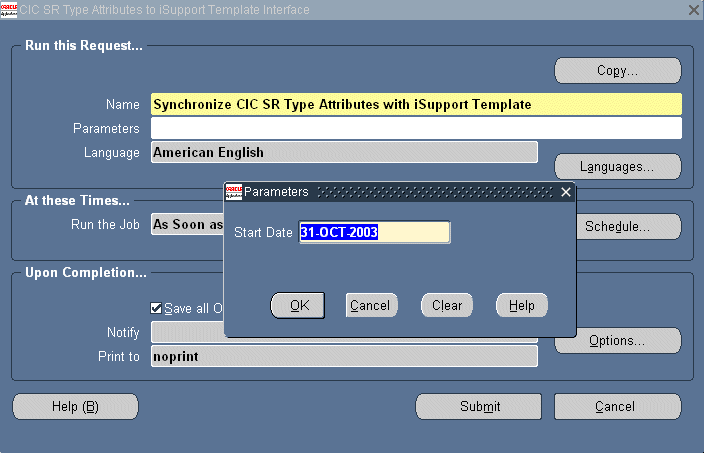Click the Upon Completion... heading
Screen dimensions: 704x453
86,273
